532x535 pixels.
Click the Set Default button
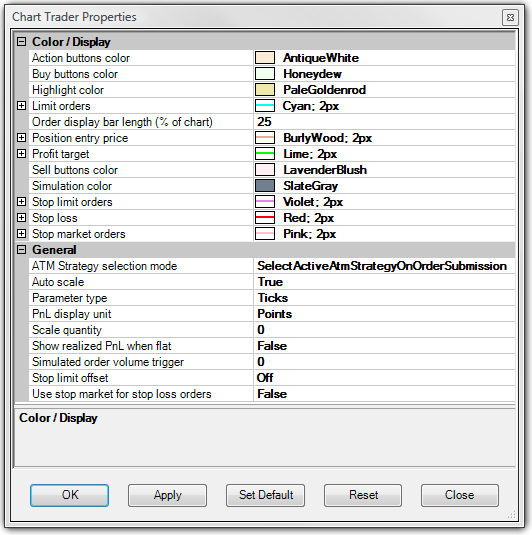[x=265, y=495]
